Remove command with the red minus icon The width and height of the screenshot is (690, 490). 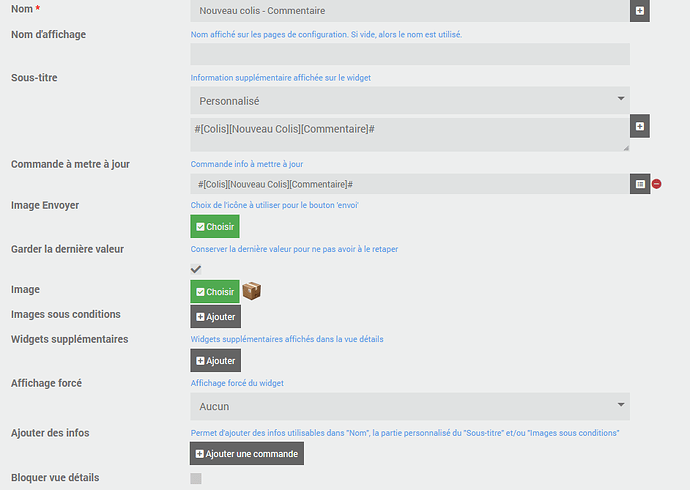point(657,184)
